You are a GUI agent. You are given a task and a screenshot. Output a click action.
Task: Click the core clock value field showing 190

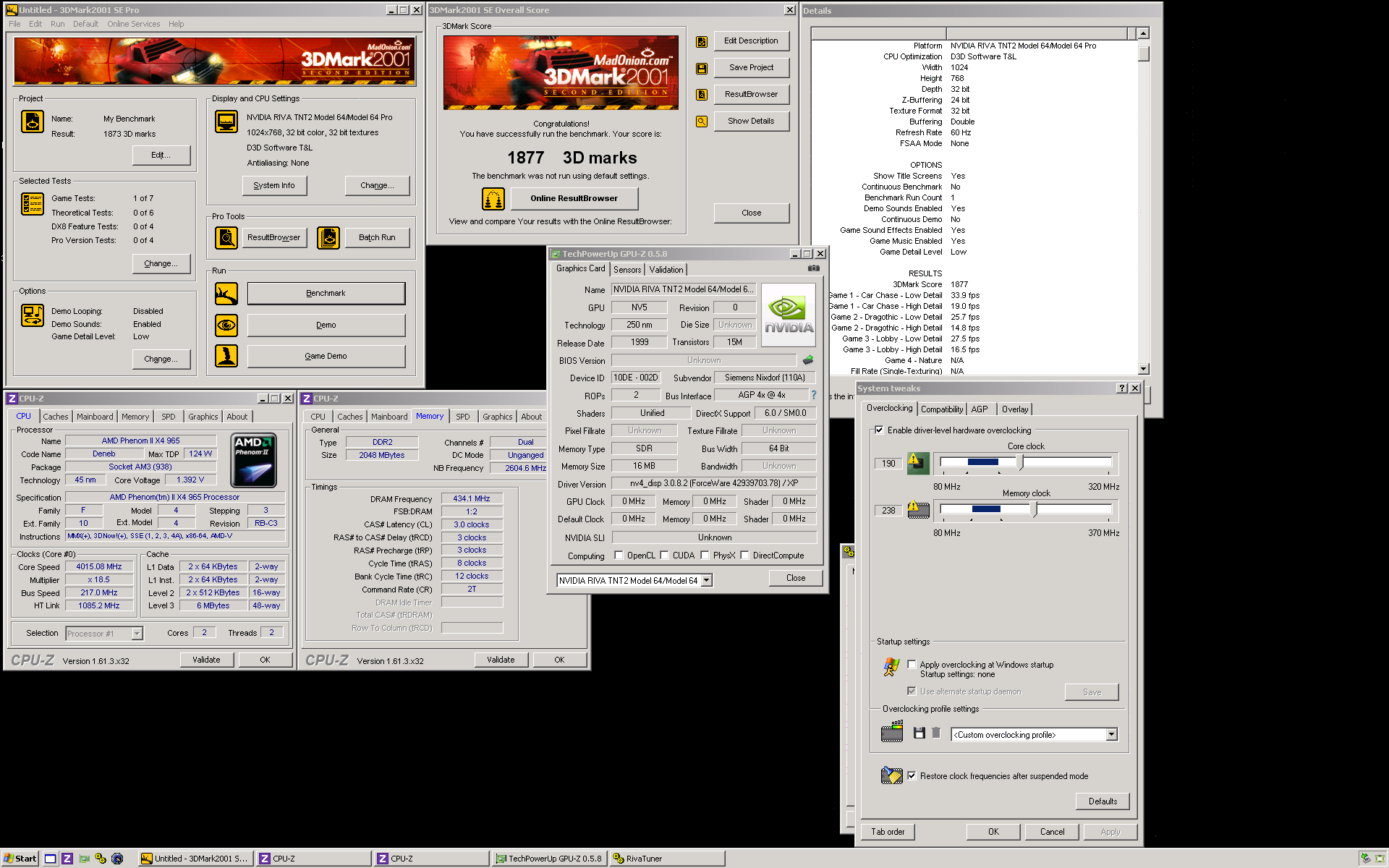coord(888,464)
